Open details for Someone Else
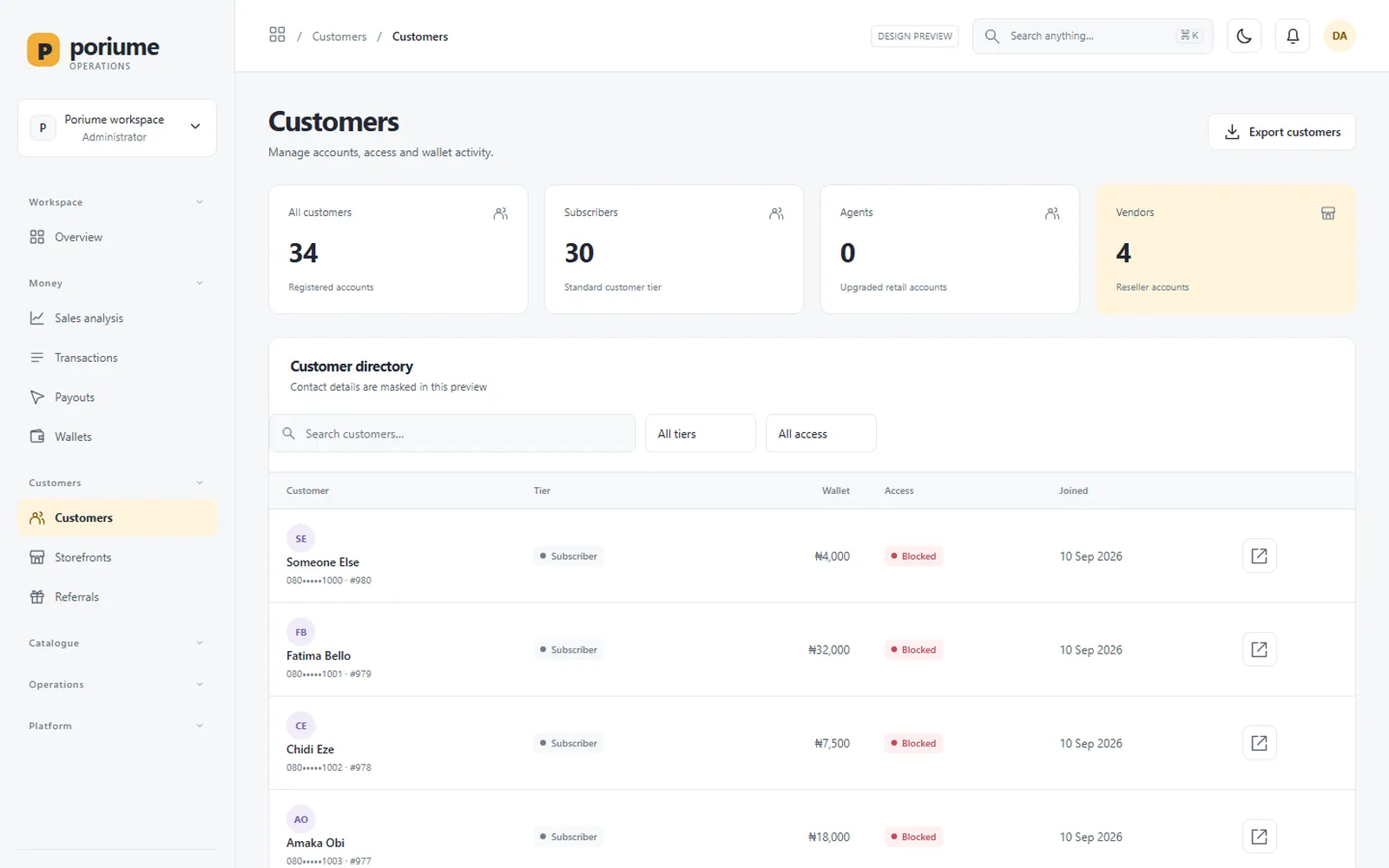Screen dimensions: 1389x868 click(1259, 556)
